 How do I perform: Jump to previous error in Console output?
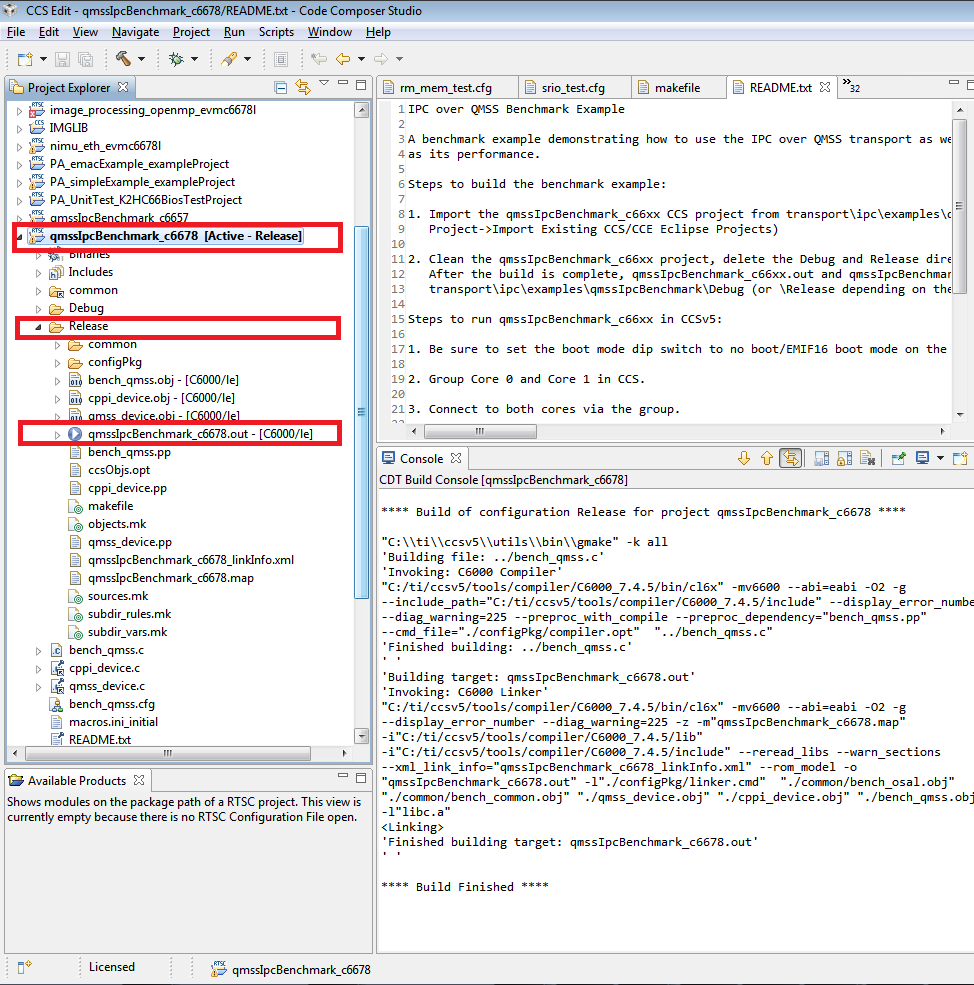767,459
